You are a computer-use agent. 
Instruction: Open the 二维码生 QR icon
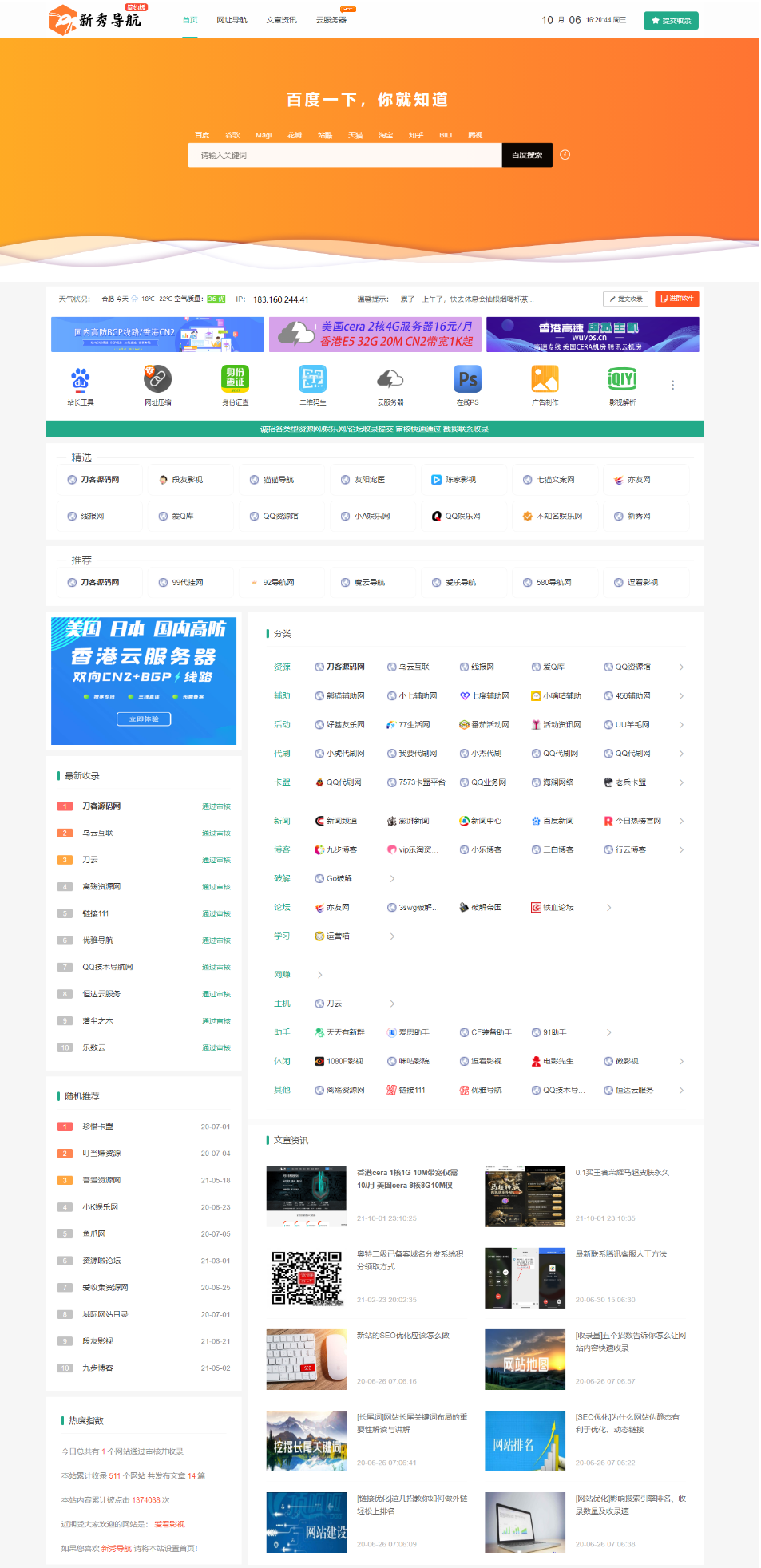[313, 379]
